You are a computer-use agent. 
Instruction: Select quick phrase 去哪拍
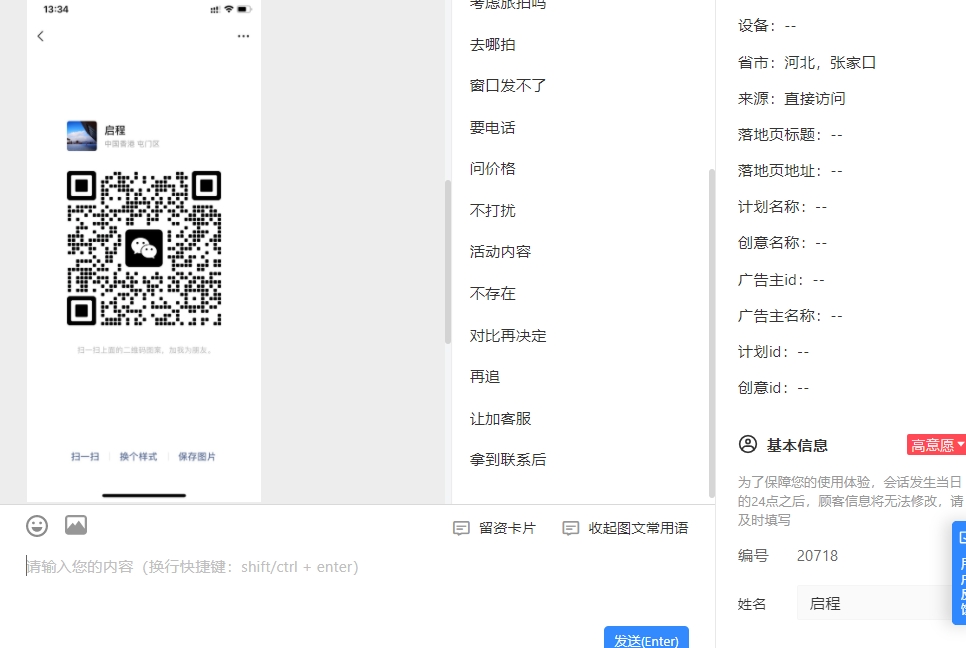pyautogui.click(x=492, y=45)
